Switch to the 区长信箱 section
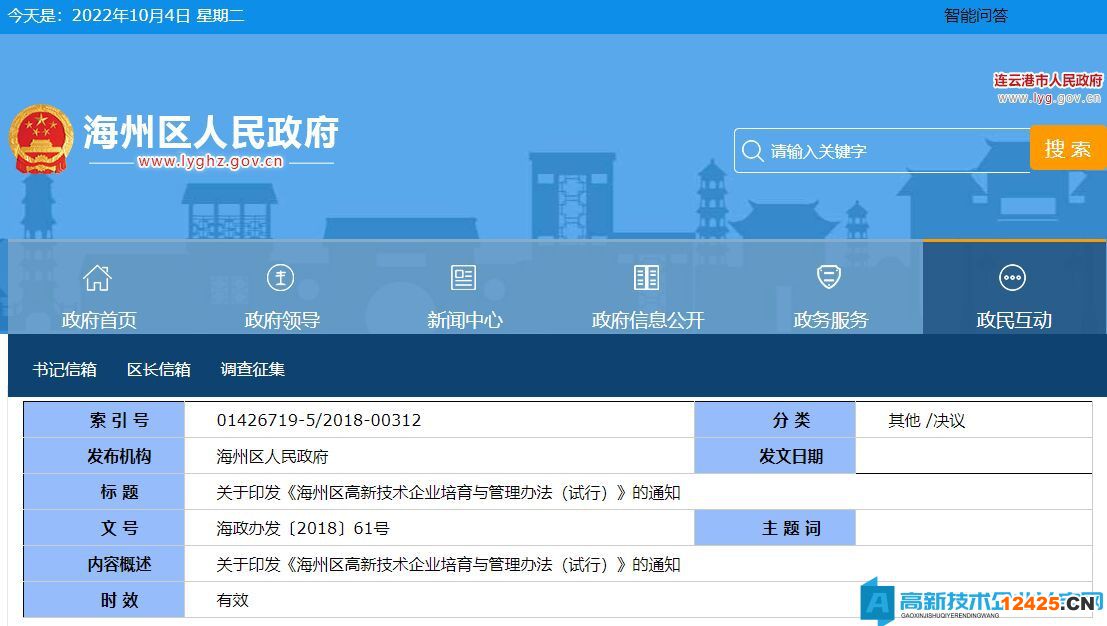This screenshot has width=1107, height=626. 160,369
